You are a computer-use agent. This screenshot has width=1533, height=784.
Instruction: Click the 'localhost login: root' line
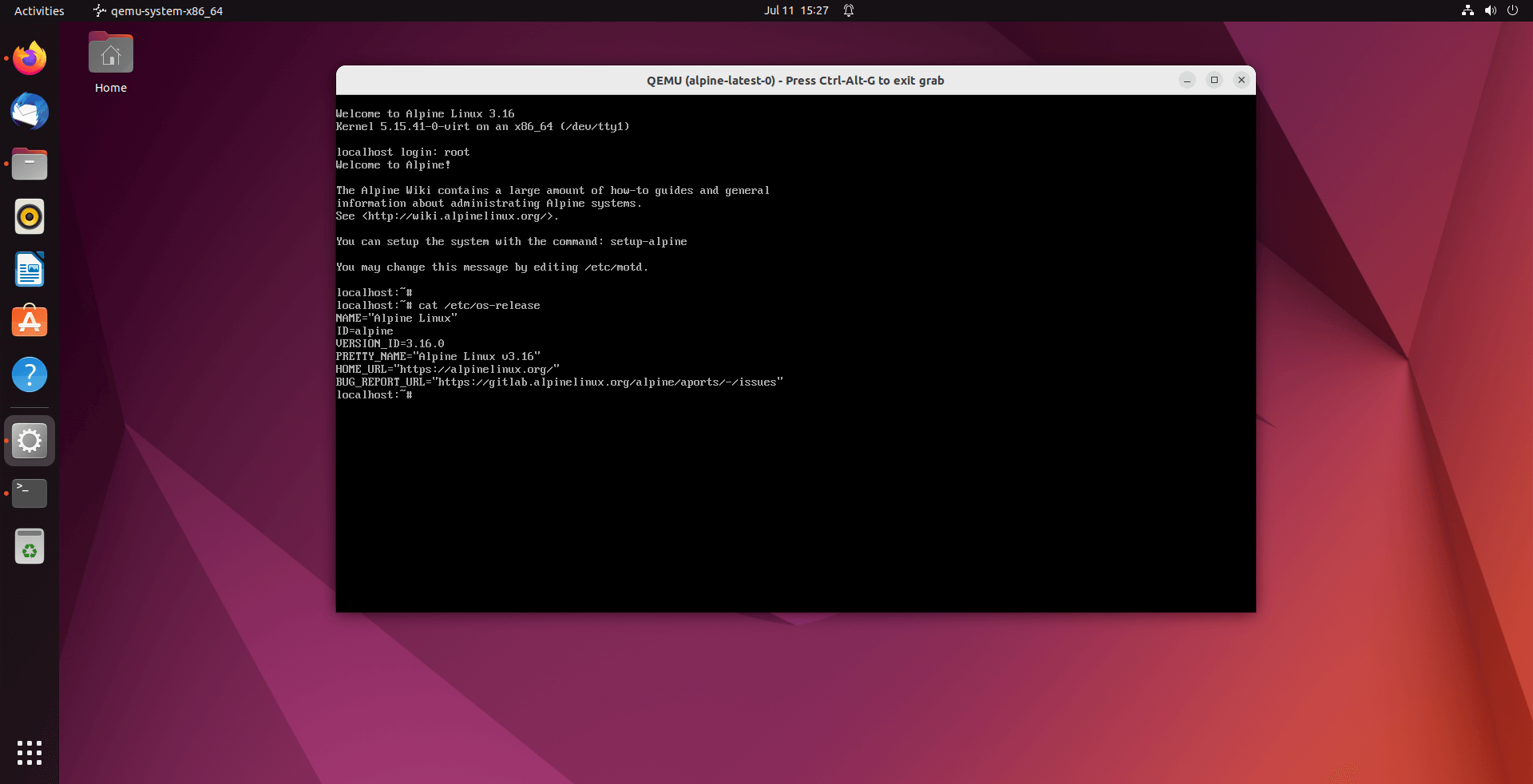[403, 152]
